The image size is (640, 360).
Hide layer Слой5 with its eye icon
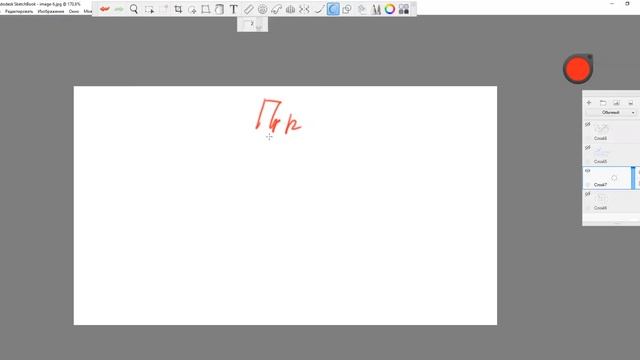click(588, 147)
